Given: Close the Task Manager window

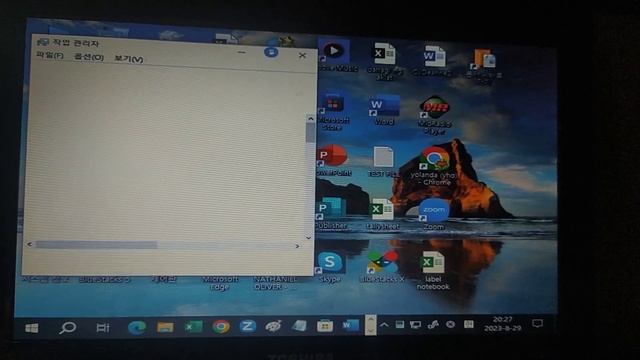Looking at the screenshot, I should [x=302, y=55].
